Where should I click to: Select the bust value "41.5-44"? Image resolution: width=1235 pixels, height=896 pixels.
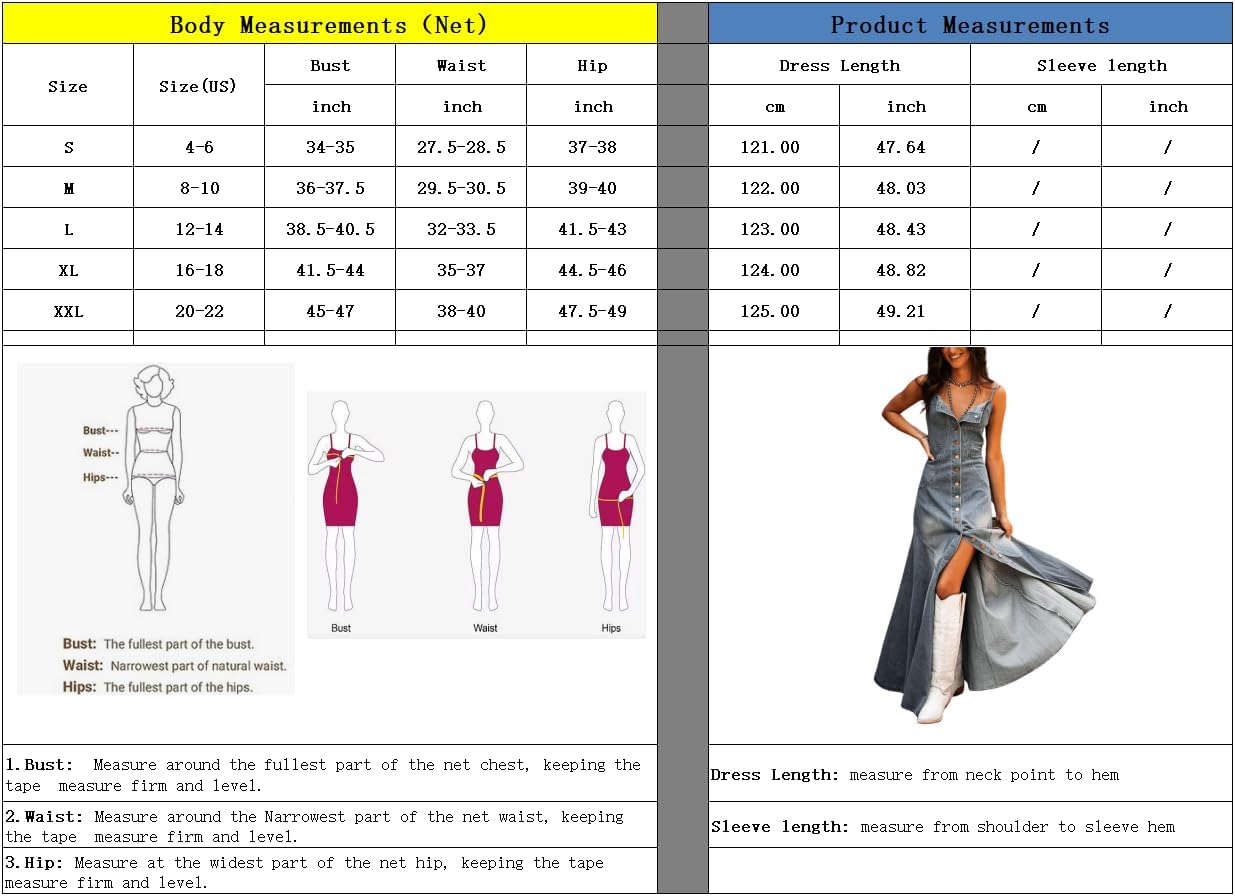[330, 270]
